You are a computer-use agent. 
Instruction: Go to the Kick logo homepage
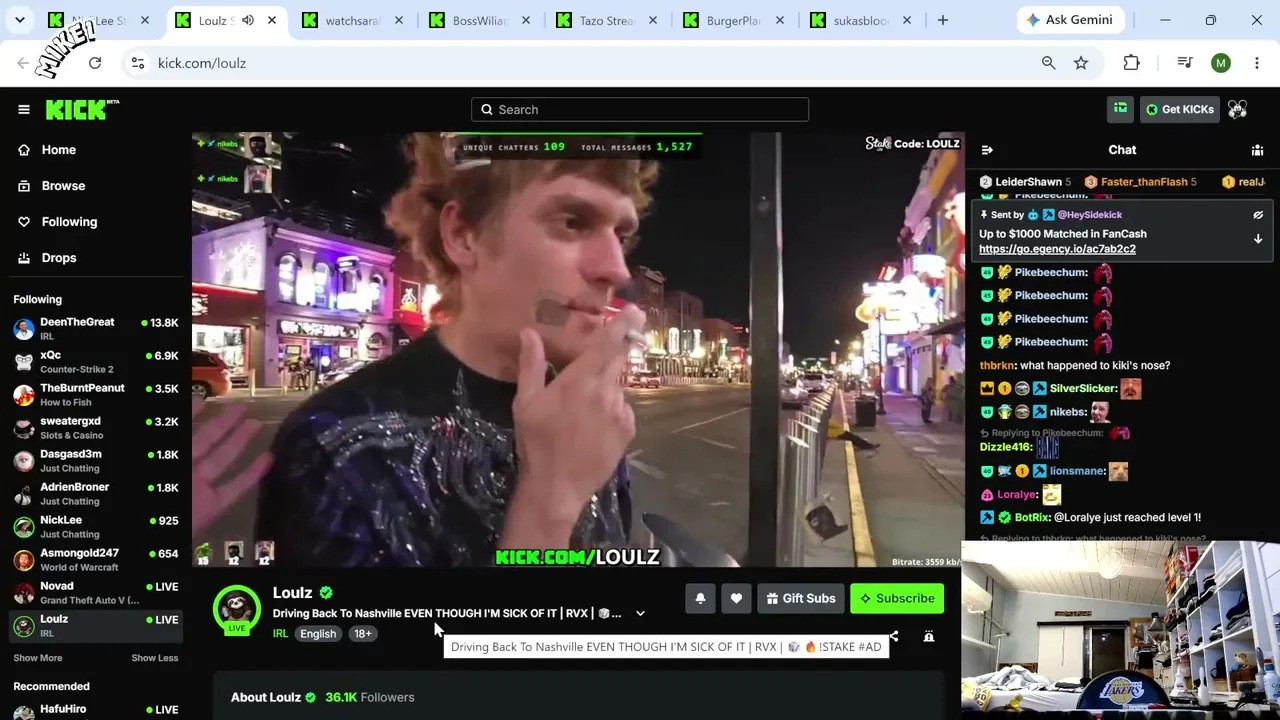[82, 109]
